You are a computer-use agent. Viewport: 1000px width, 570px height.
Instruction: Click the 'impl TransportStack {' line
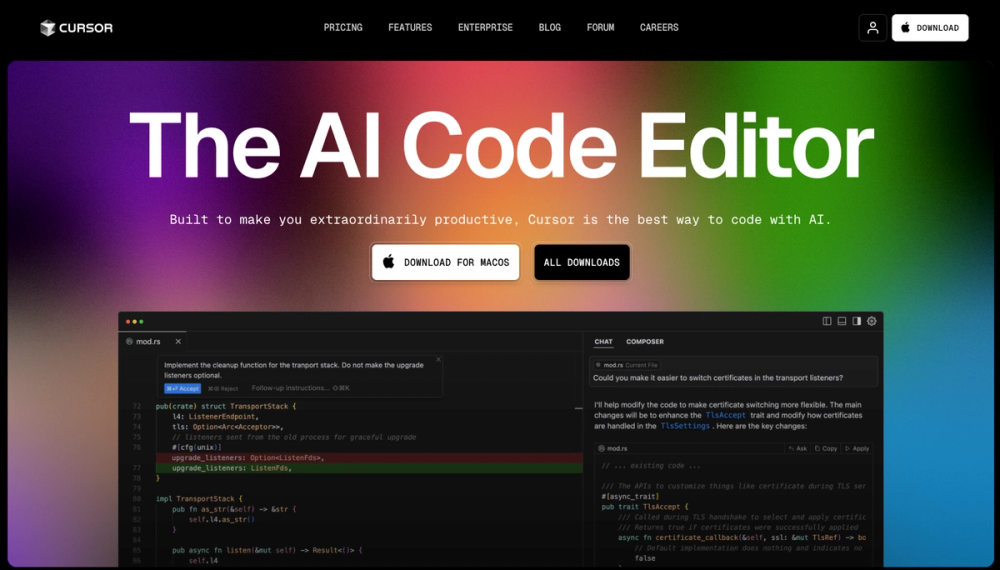point(199,499)
